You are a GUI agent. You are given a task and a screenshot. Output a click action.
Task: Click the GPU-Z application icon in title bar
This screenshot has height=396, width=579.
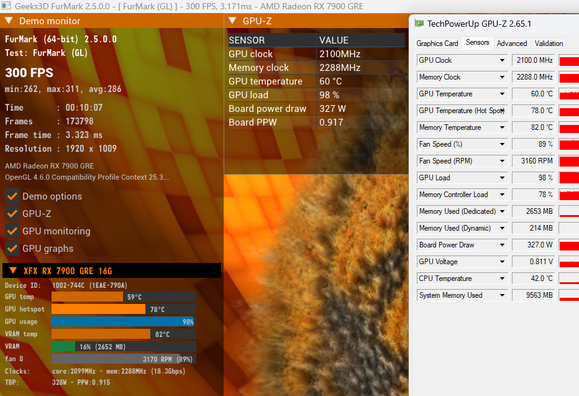click(x=419, y=24)
